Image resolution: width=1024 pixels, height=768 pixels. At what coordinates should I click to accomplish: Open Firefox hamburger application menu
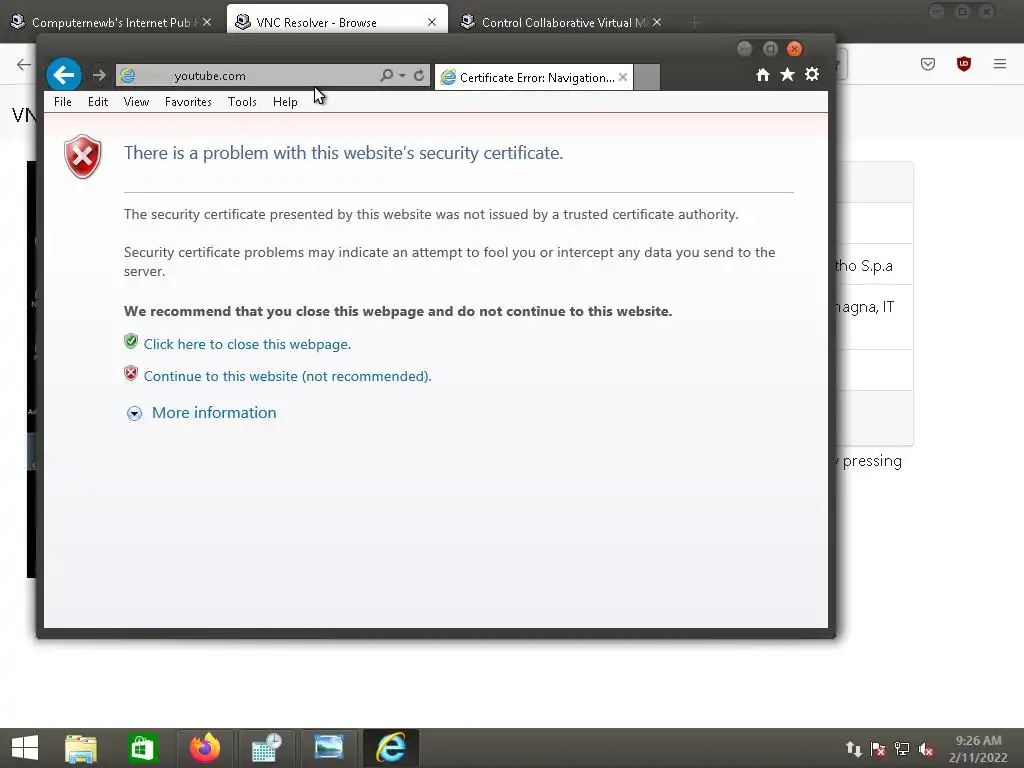pyautogui.click(x=1000, y=64)
